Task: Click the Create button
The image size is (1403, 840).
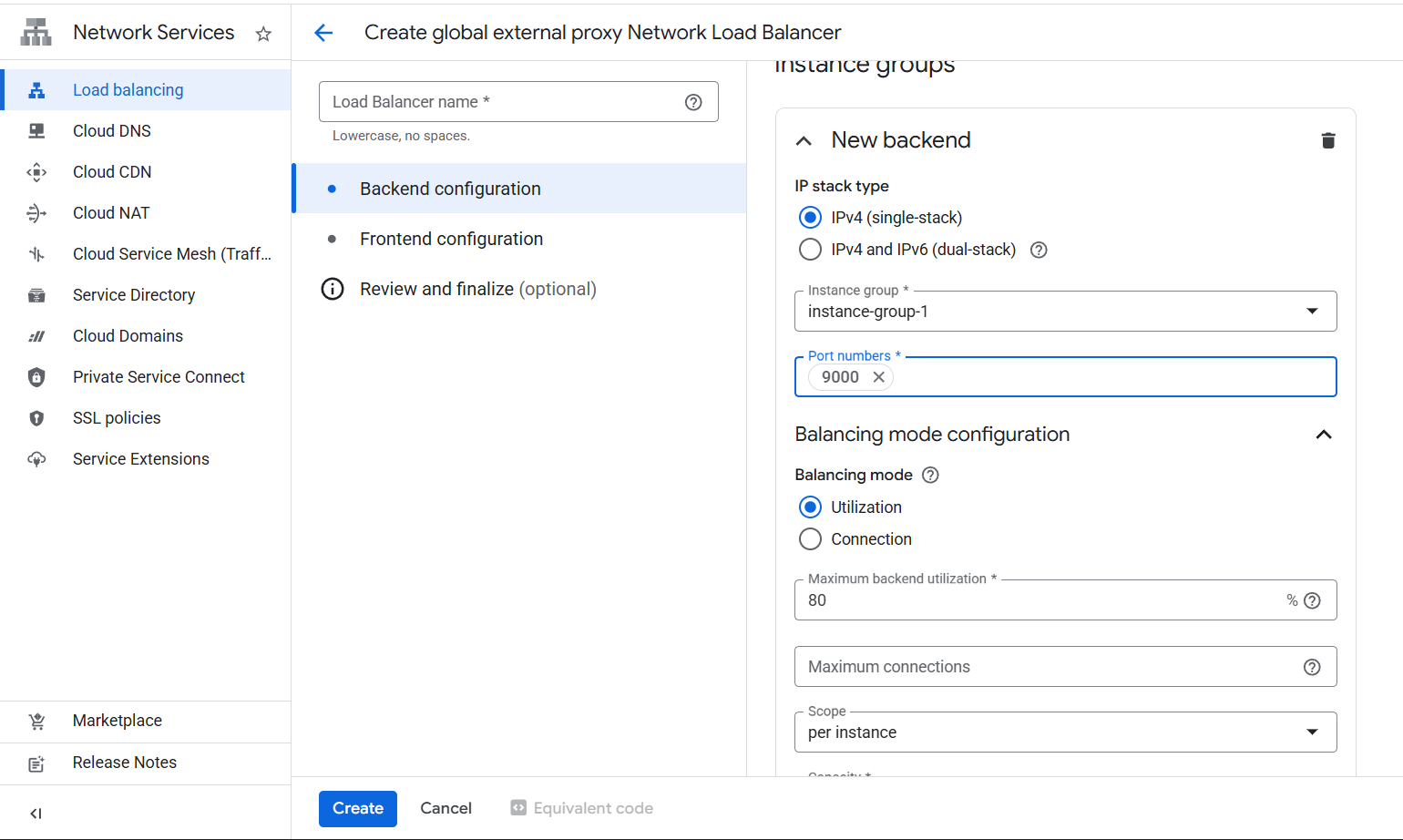Action: 357,808
